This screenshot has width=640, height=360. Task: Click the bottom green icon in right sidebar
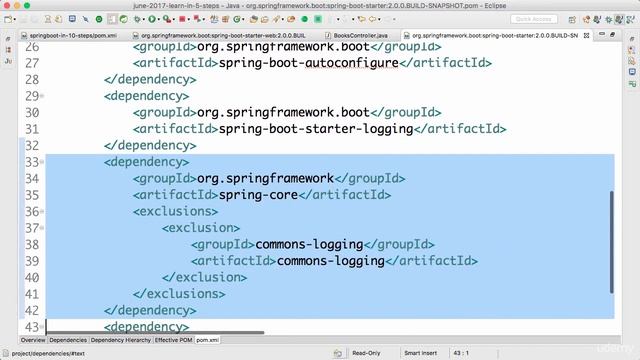click(632, 84)
